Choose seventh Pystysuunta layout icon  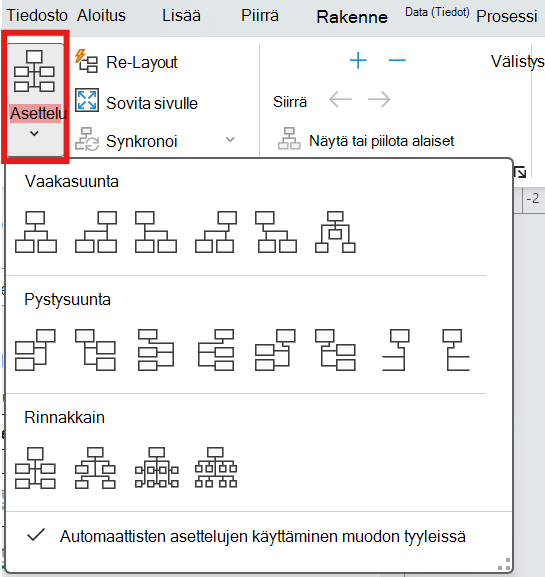point(396,350)
